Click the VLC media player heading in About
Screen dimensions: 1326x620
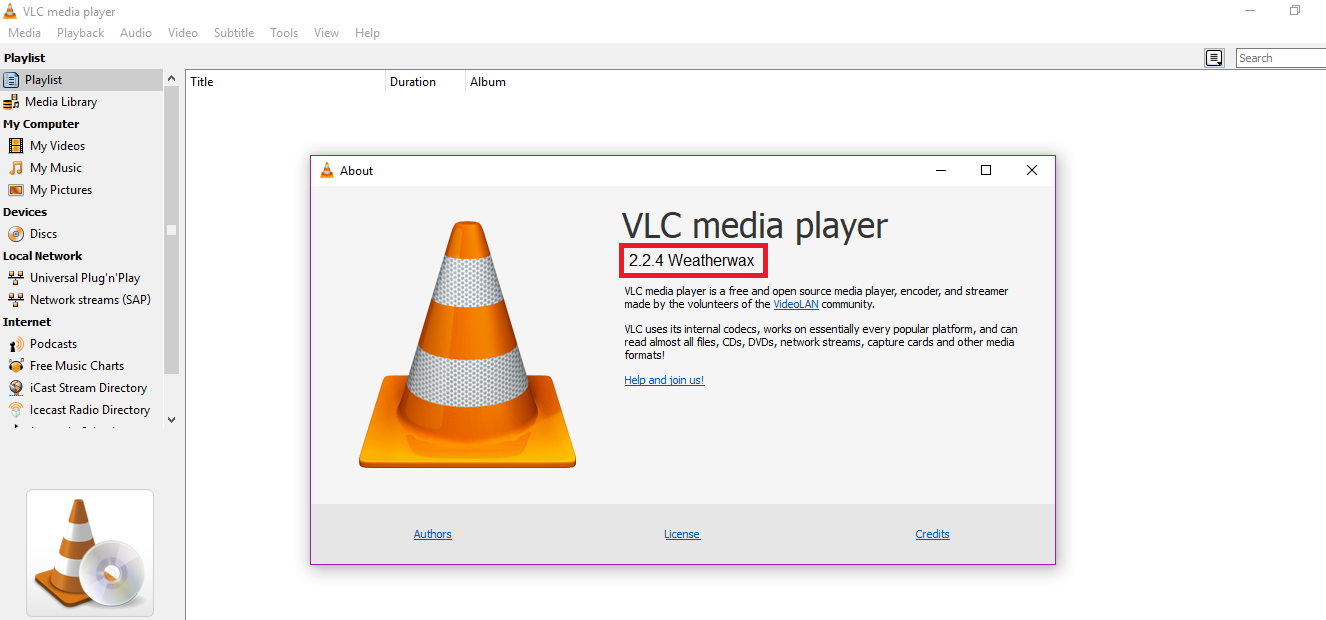tap(754, 225)
